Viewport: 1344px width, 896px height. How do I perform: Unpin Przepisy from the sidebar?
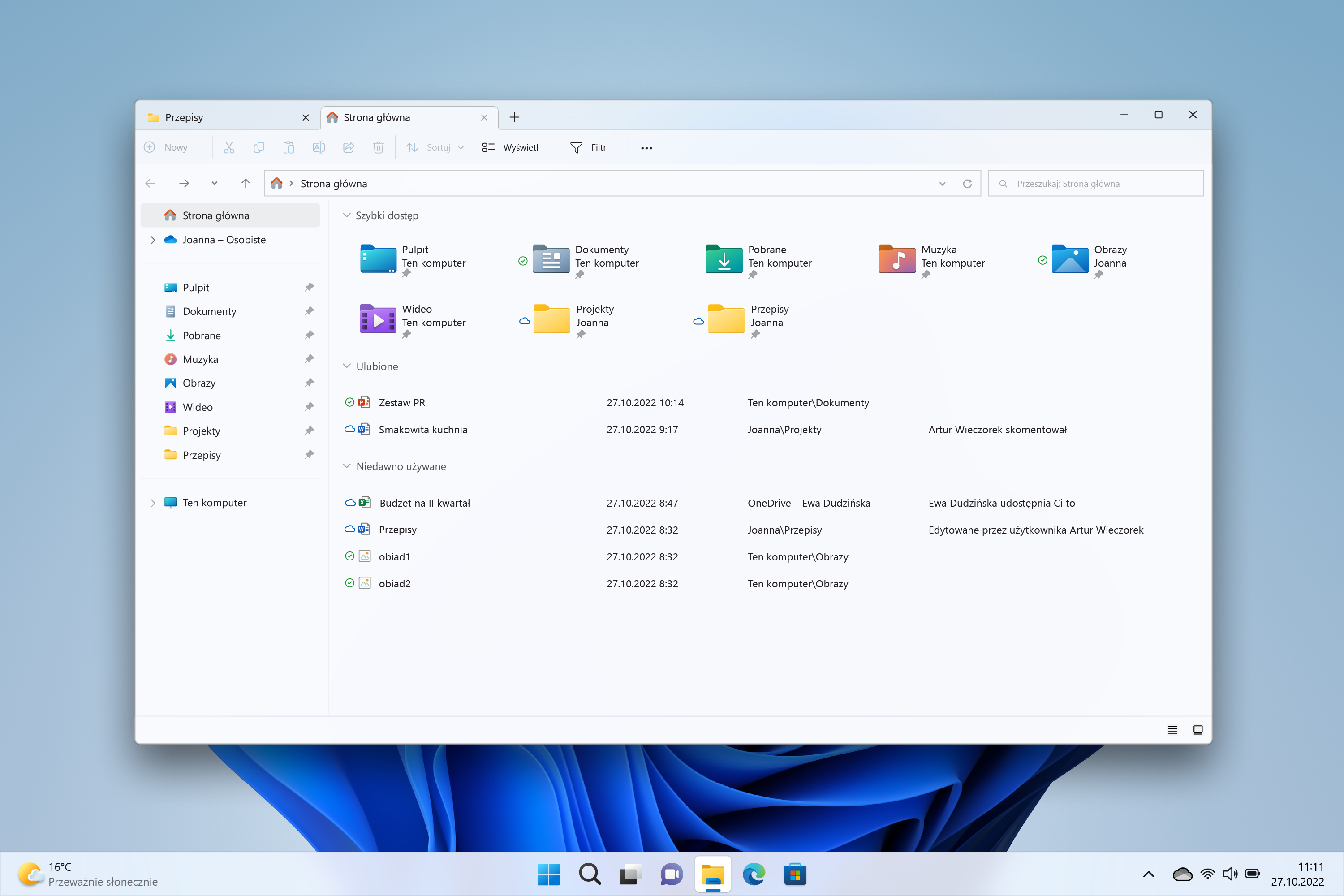point(309,454)
